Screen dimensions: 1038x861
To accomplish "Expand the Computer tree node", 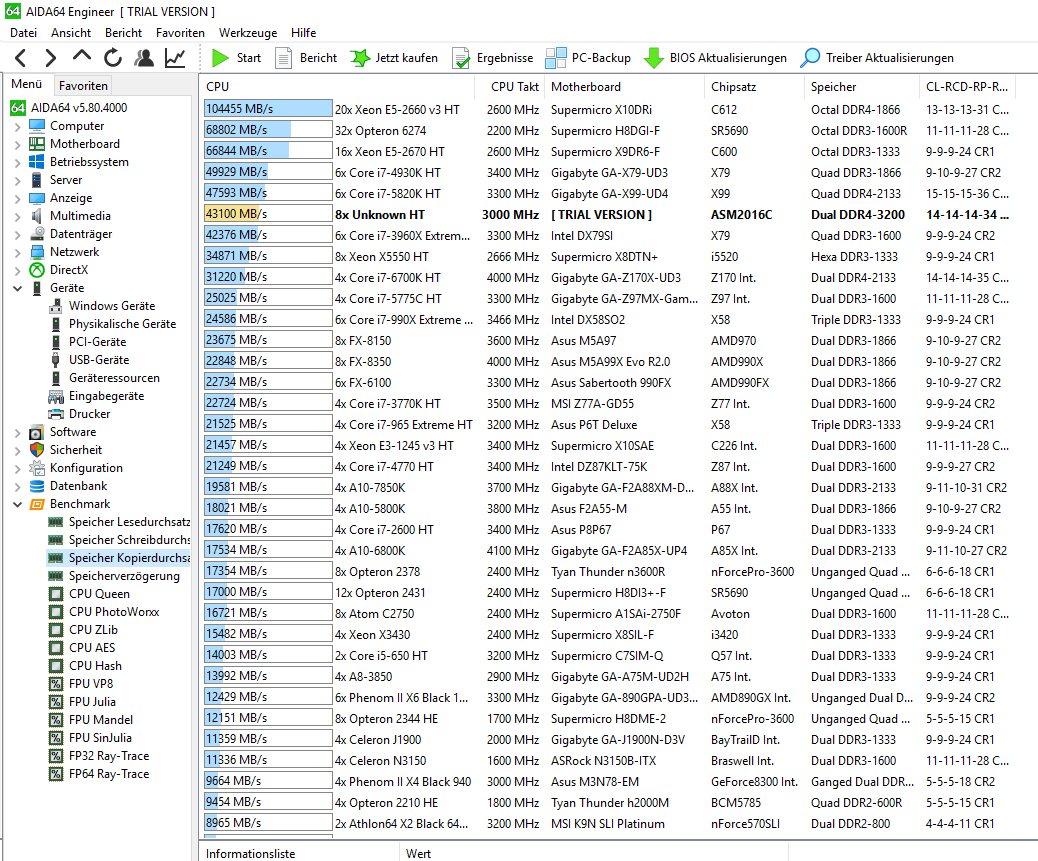I will pos(18,126).
